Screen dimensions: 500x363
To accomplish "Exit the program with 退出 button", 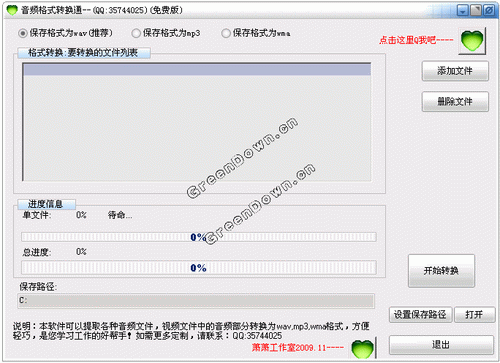I will click(x=441, y=345).
